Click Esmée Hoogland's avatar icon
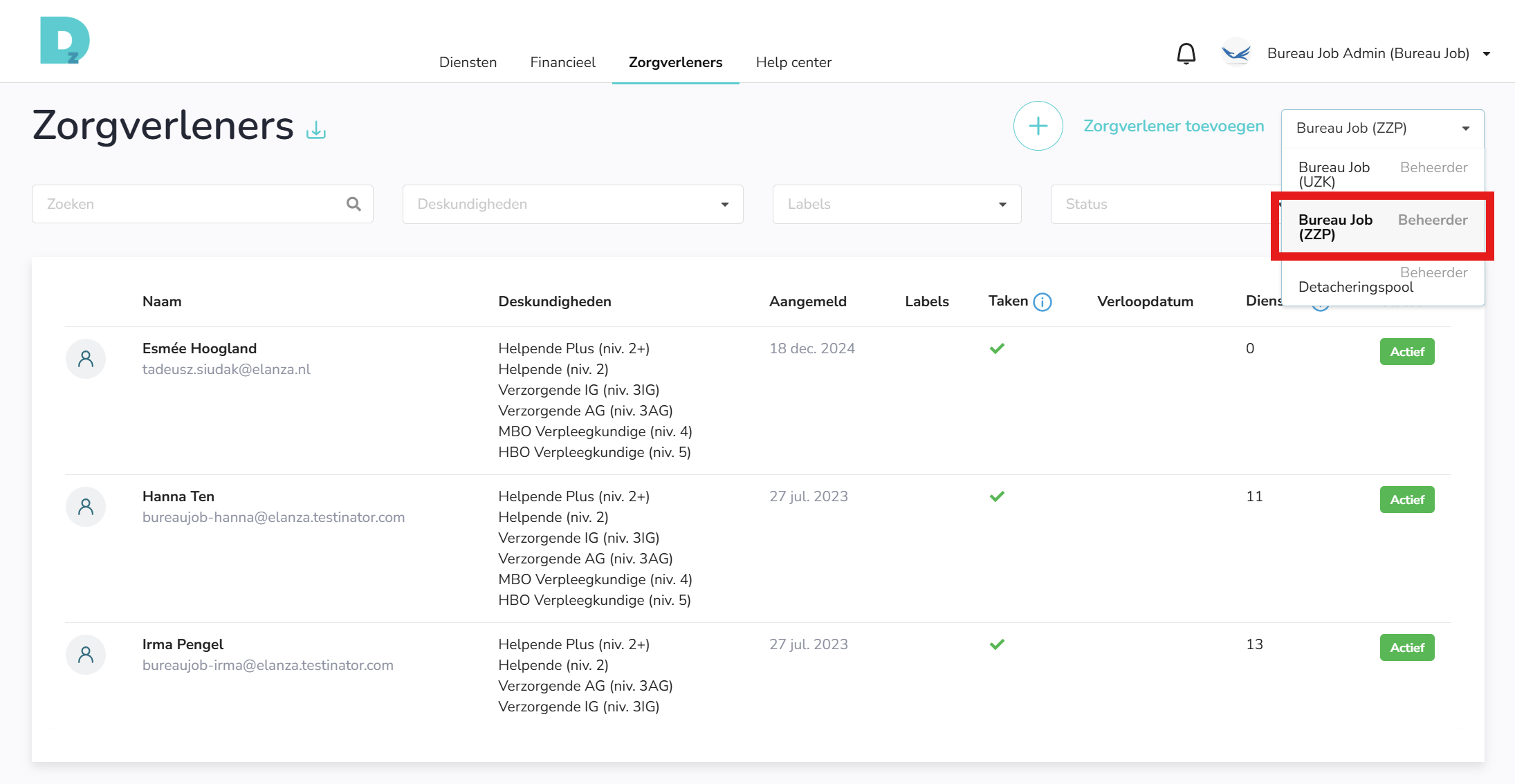Screen dimensions: 1515x784 86,359
